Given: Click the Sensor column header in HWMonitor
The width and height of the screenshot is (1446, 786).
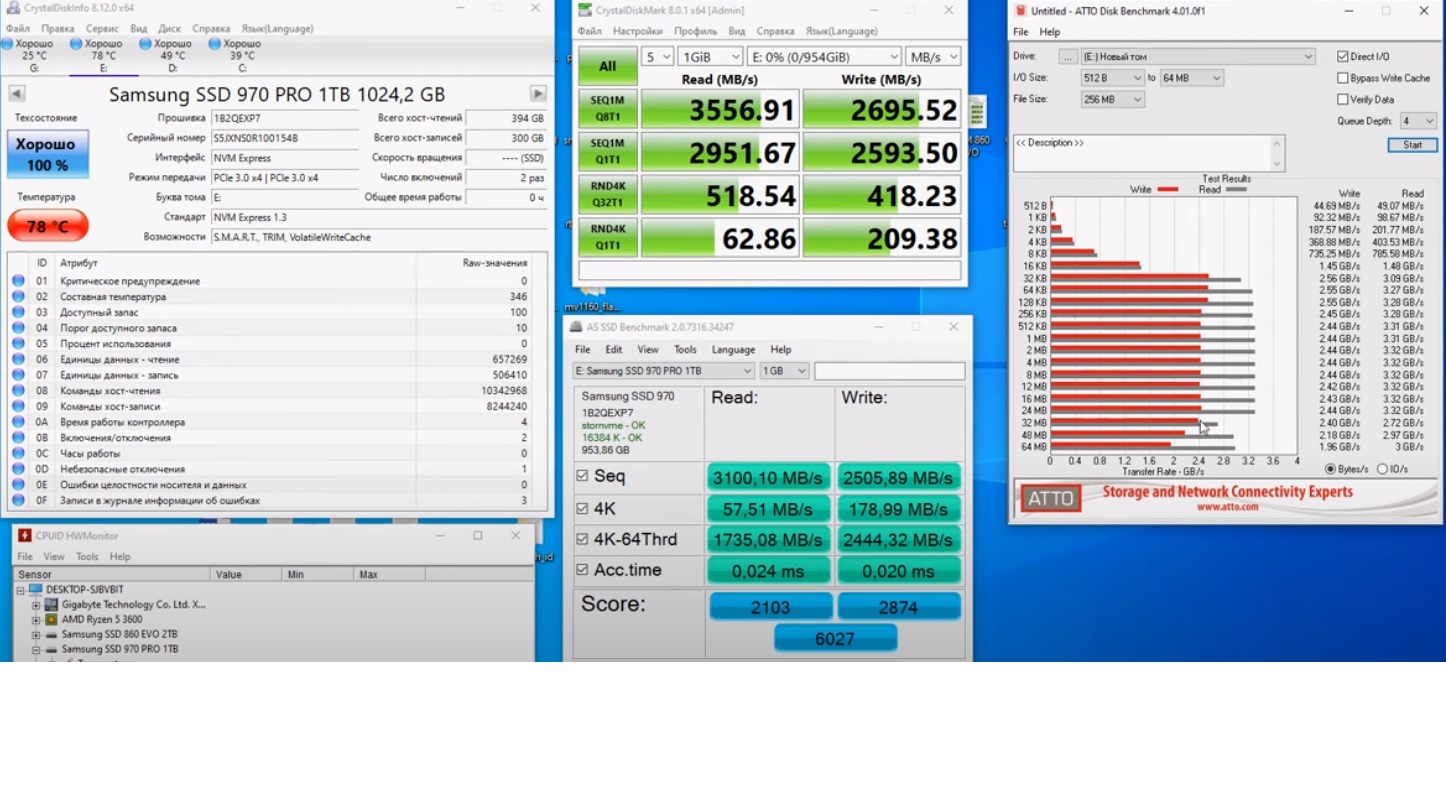Looking at the screenshot, I should pos(112,575).
